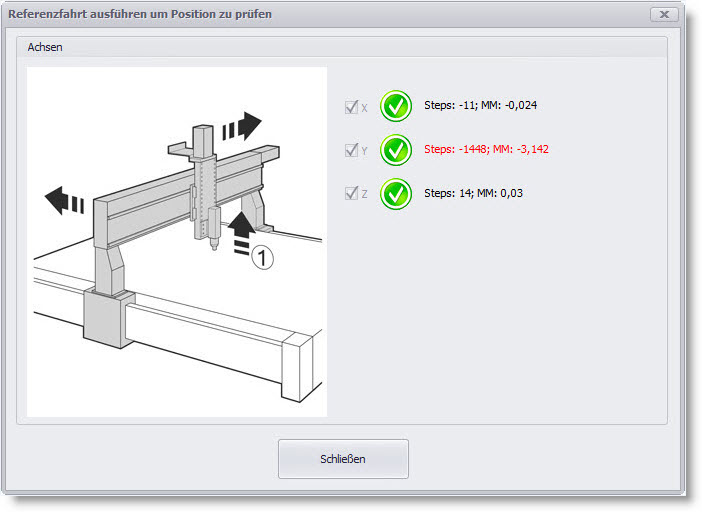The height and width of the screenshot is (512, 702).
Task: Click the green checkmark icon for Z axis
Action: tap(397, 193)
